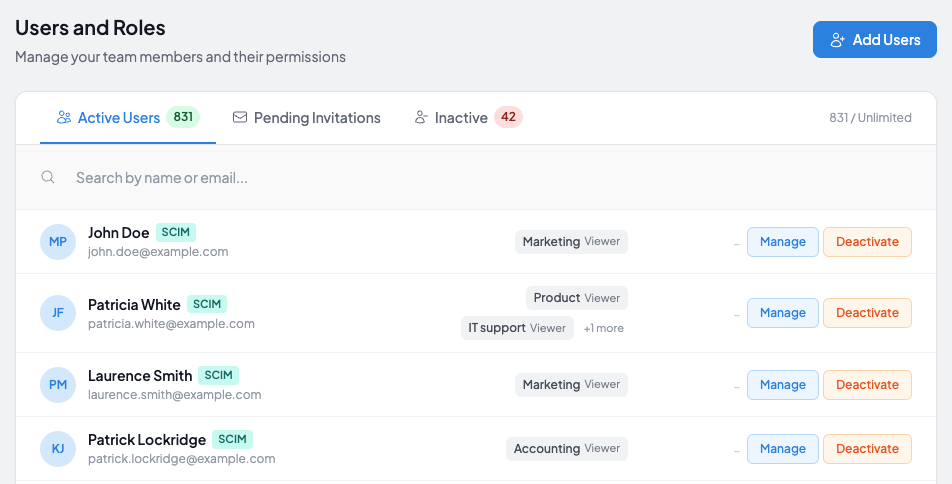The height and width of the screenshot is (484, 952).
Task: Open the Pending Invitations tab
Action: tap(307, 117)
